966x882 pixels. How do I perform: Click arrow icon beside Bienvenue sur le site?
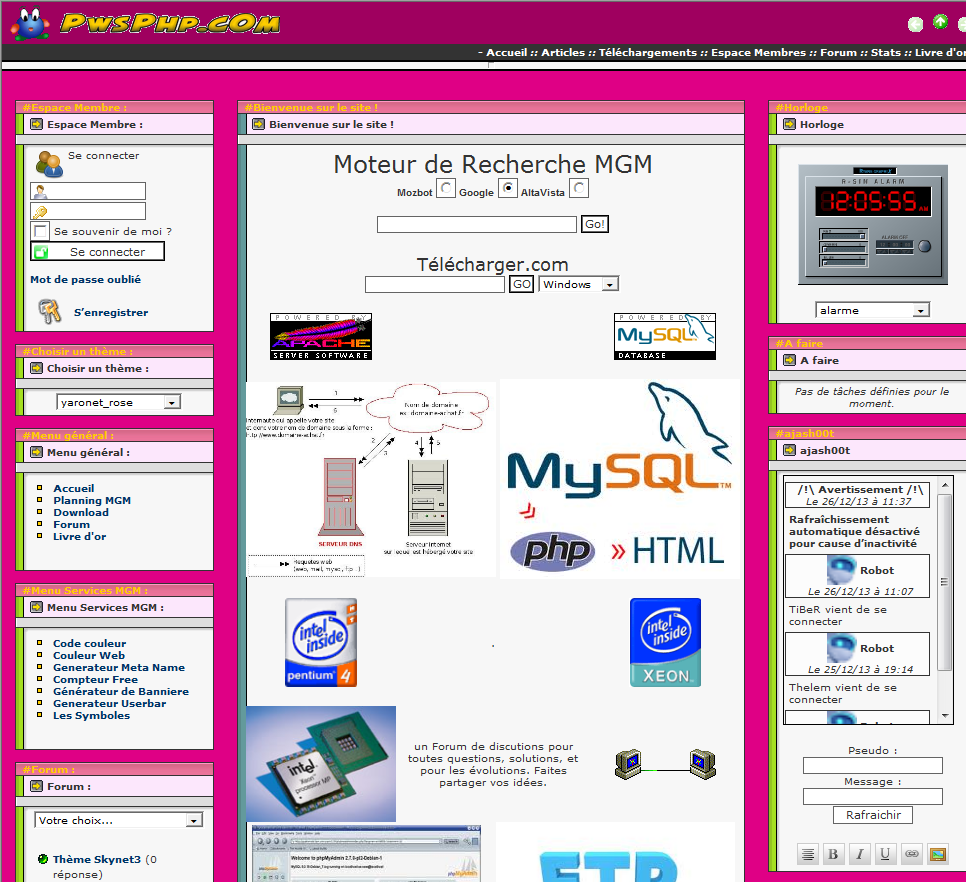[258, 124]
